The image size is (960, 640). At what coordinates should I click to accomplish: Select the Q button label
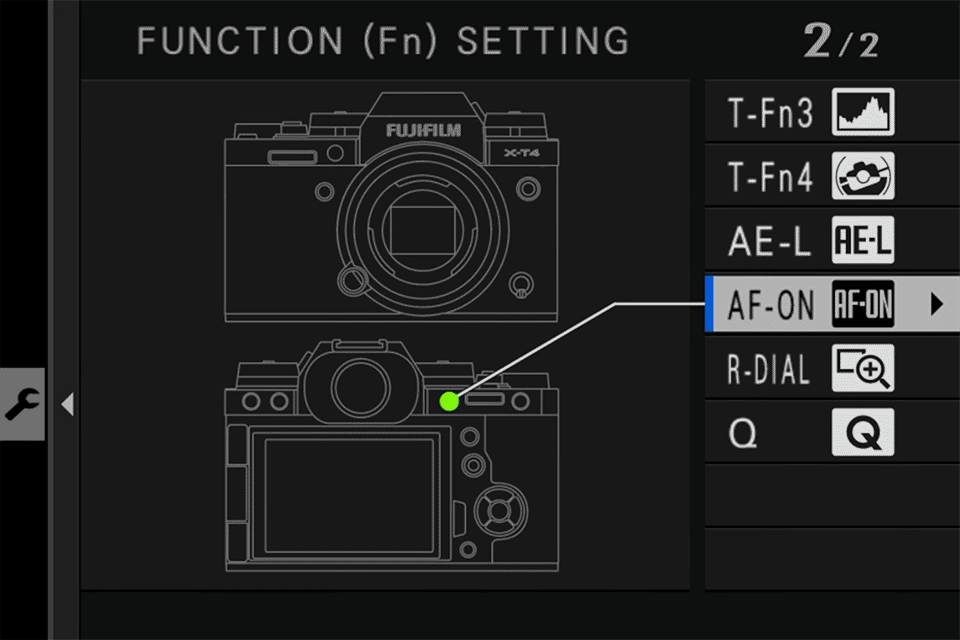tap(743, 434)
